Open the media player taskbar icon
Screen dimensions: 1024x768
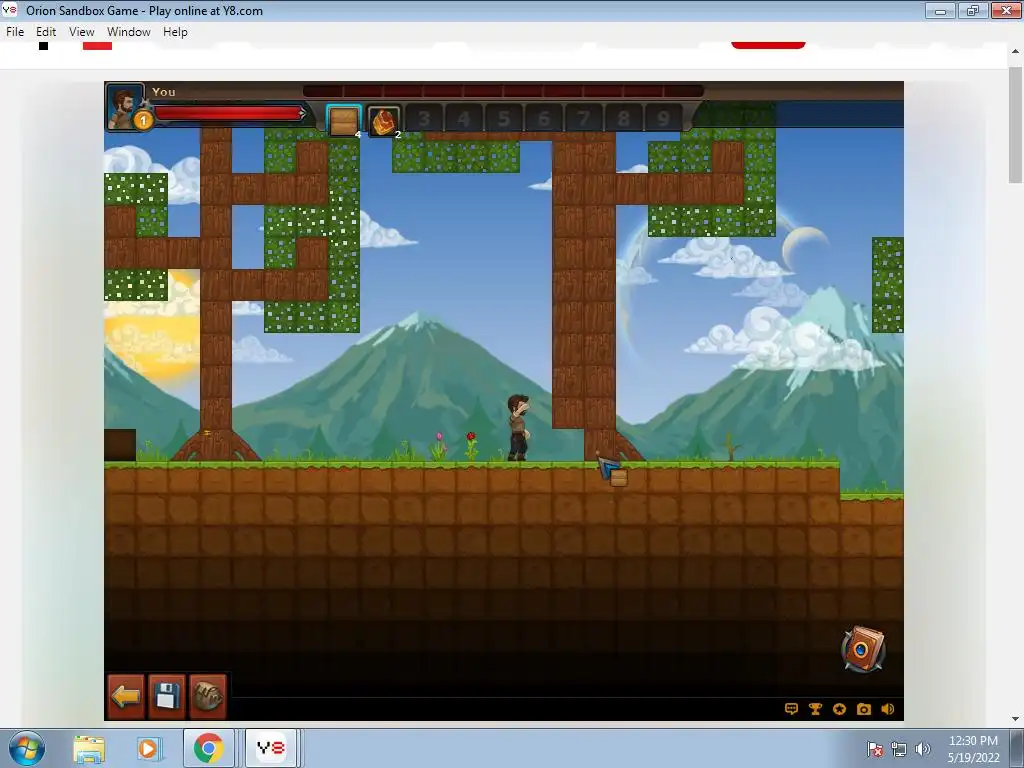tap(148, 748)
